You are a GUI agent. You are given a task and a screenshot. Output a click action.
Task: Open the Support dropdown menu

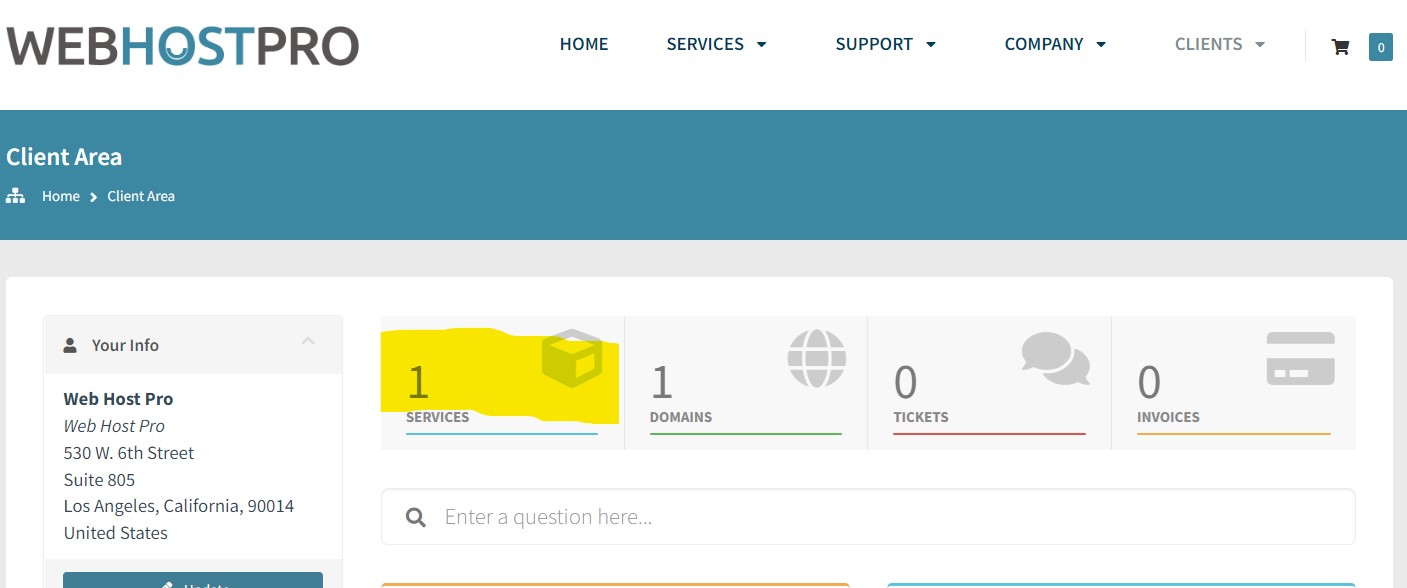point(885,44)
